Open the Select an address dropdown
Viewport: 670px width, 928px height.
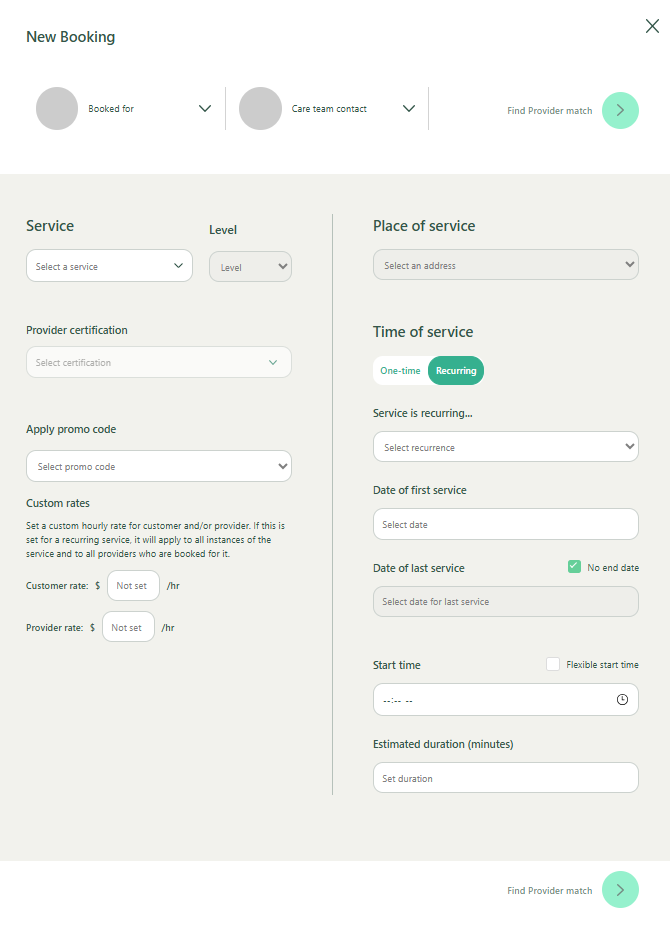505,265
